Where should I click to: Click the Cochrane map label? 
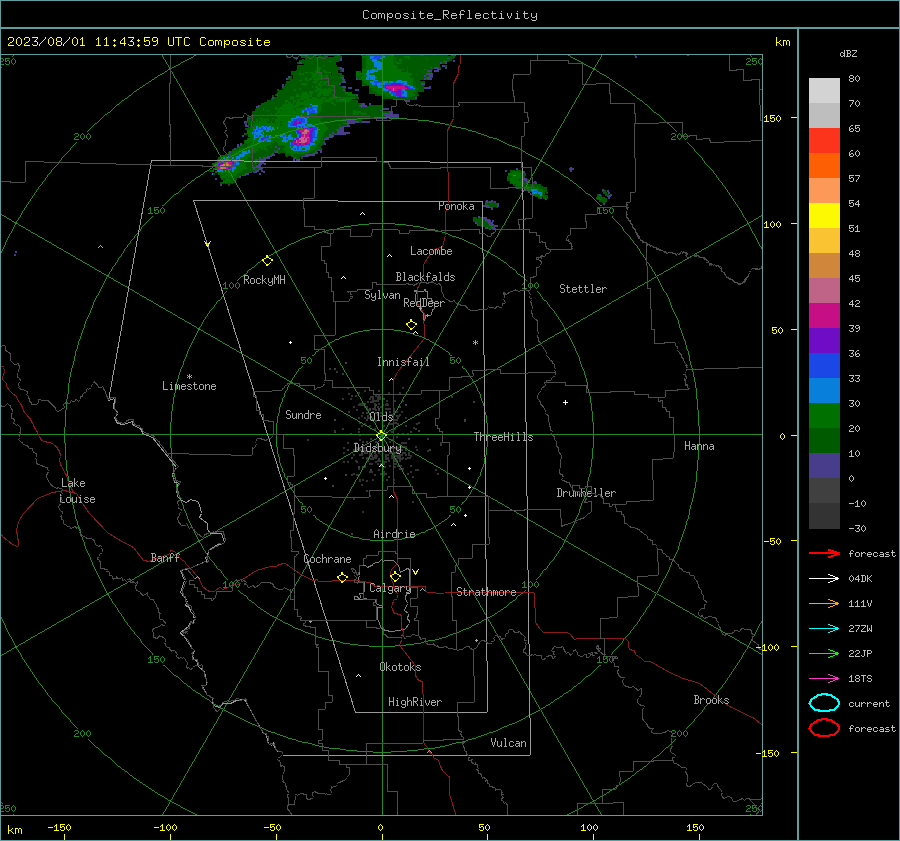pyautogui.click(x=327, y=559)
